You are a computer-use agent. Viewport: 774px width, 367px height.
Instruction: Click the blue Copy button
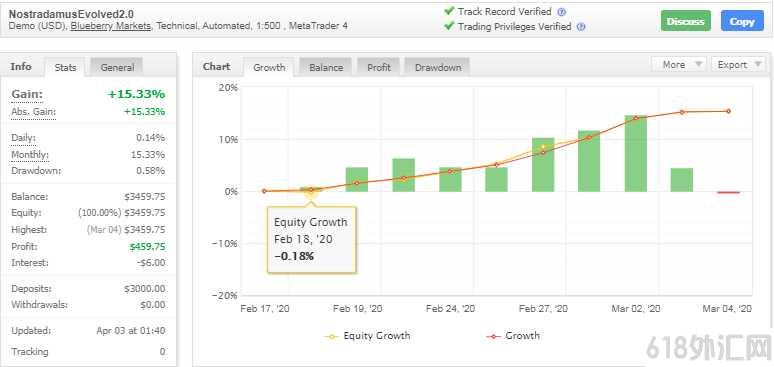coord(742,21)
